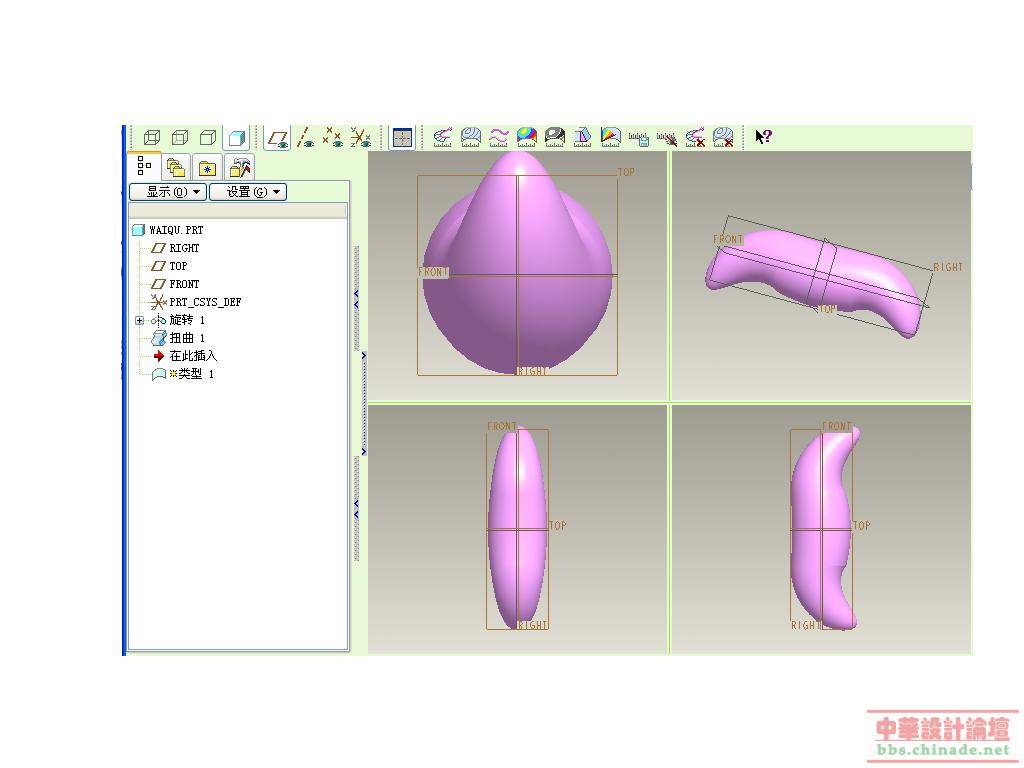Expand the 旋转 1 feature node

pos(139,321)
